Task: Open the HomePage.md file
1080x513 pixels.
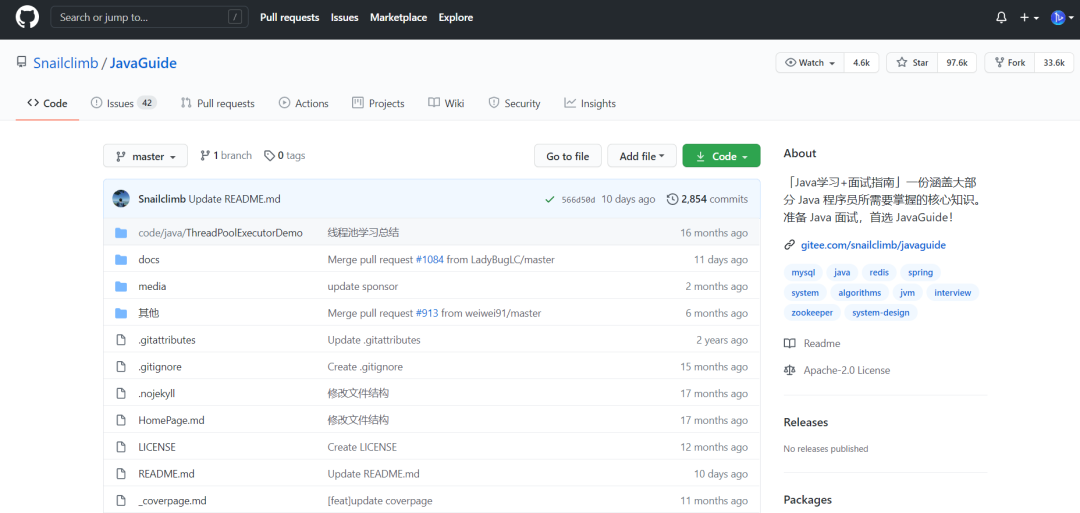Action: coord(172,420)
